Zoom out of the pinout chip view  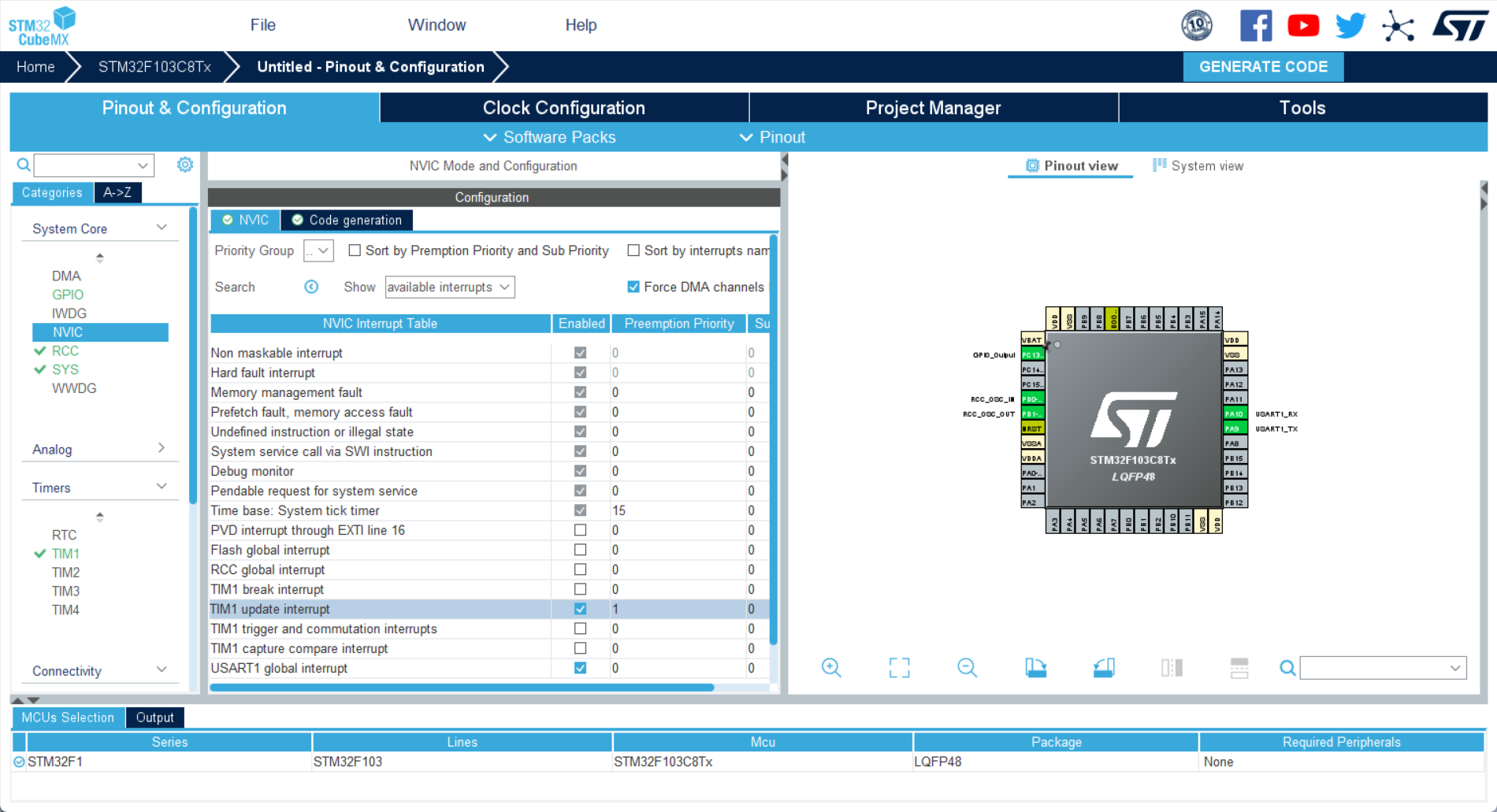968,668
